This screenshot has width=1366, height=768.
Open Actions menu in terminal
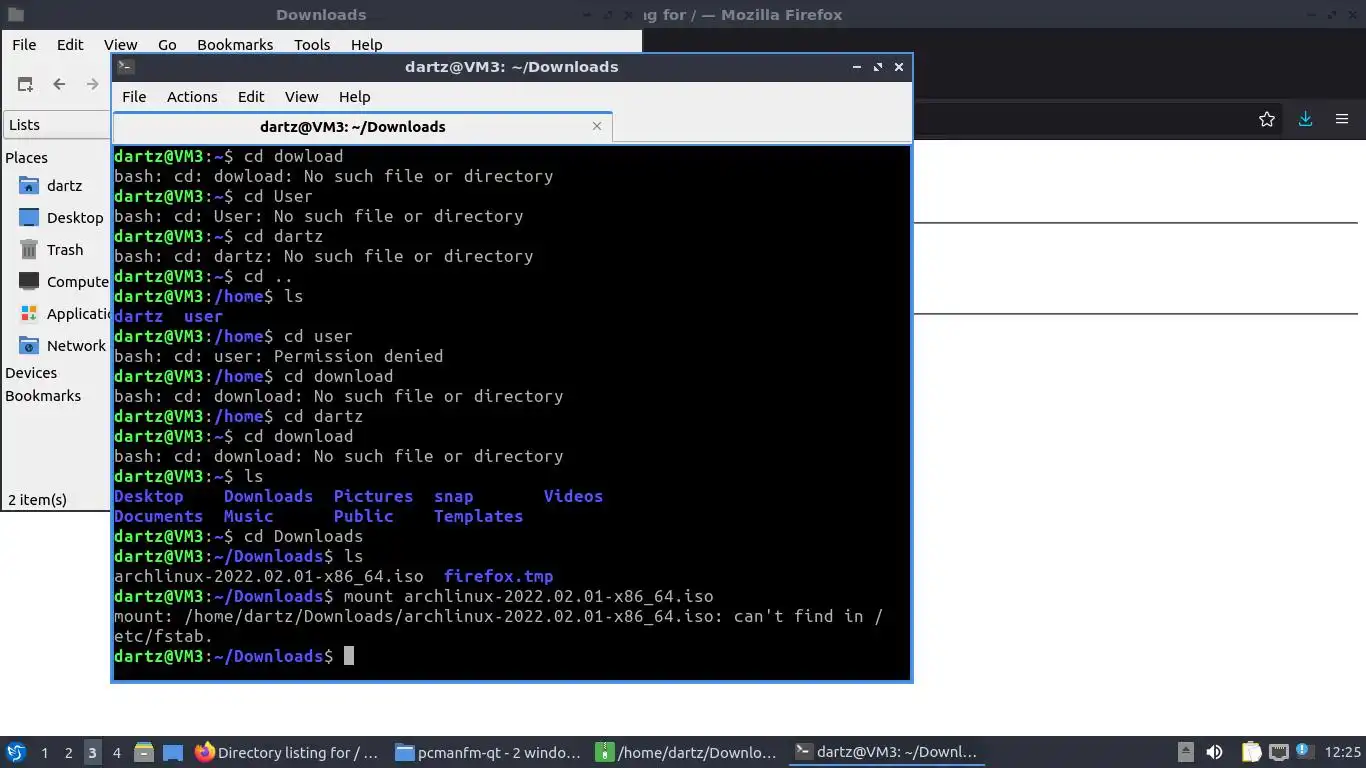192,96
